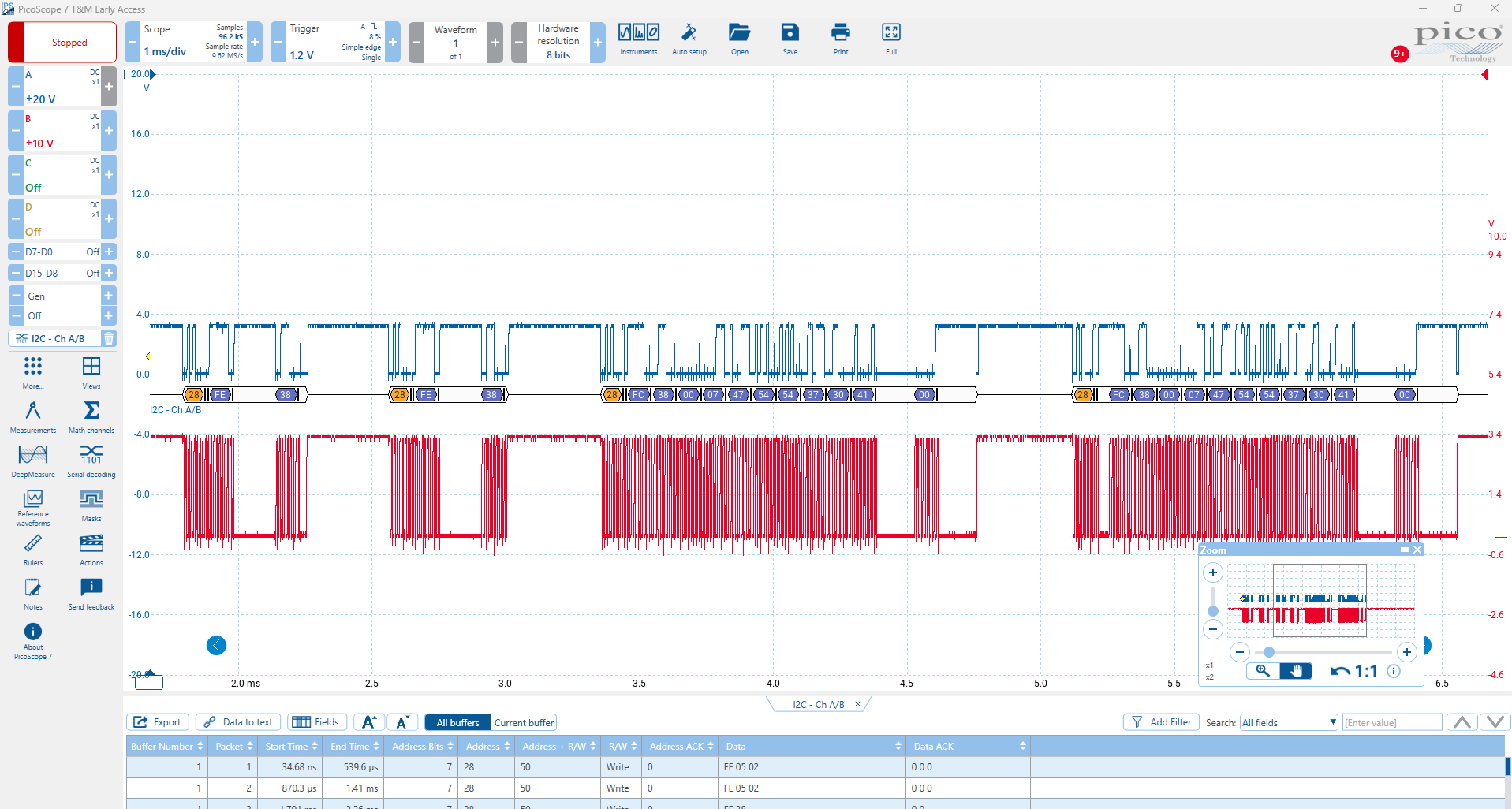The height and width of the screenshot is (809, 1512).
Task: Open channel A ±20 V range options
Action: pos(62,87)
